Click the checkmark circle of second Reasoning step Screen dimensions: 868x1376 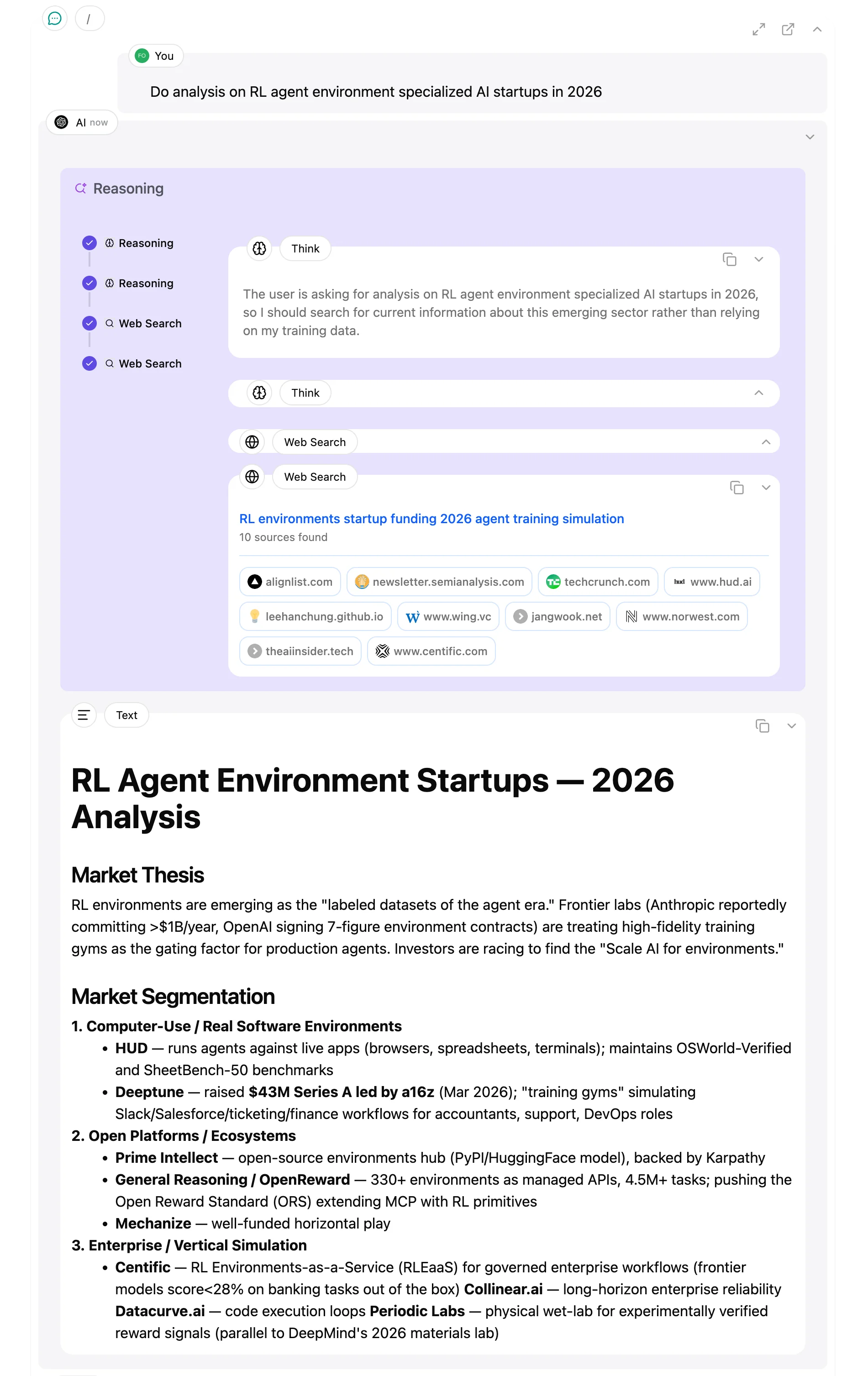(89, 284)
